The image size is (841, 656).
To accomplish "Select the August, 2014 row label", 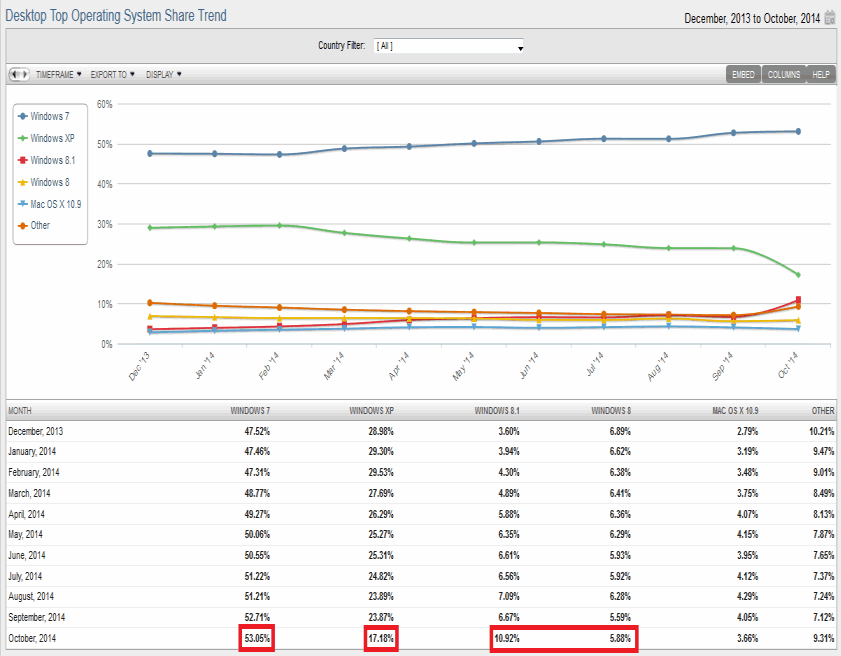I will [x=31, y=596].
